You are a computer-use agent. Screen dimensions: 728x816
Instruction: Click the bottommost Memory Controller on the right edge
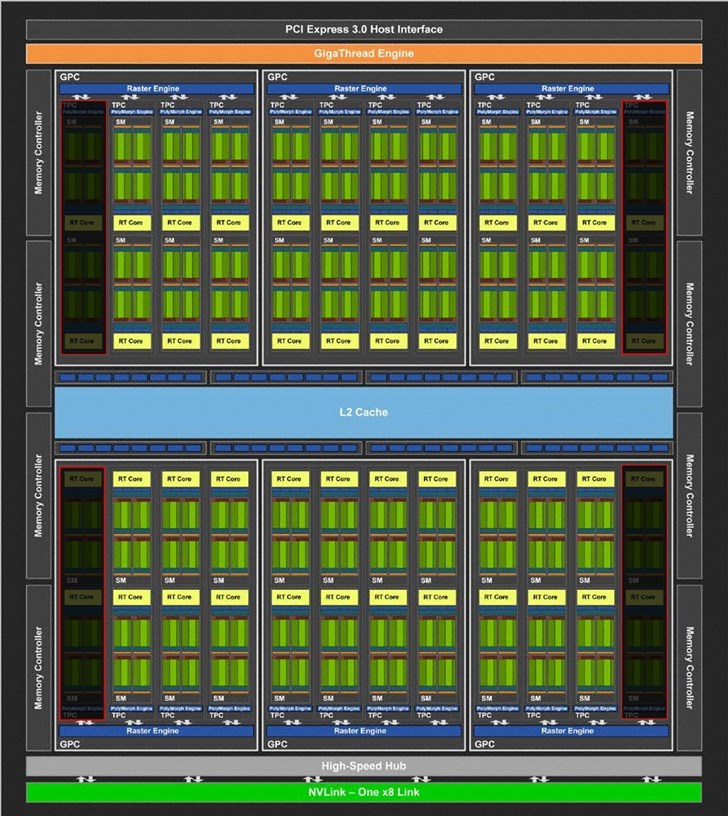click(x=689, y=668)
